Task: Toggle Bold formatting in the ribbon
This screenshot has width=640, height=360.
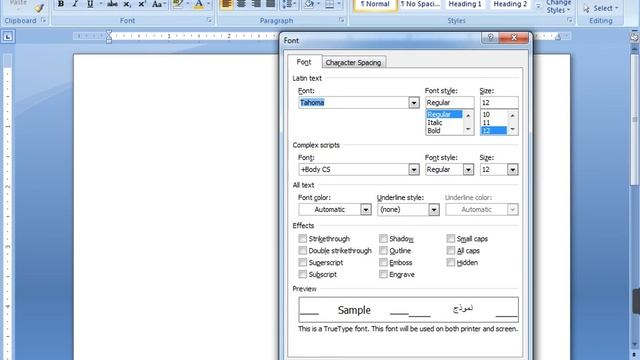Action: (60, 4)
